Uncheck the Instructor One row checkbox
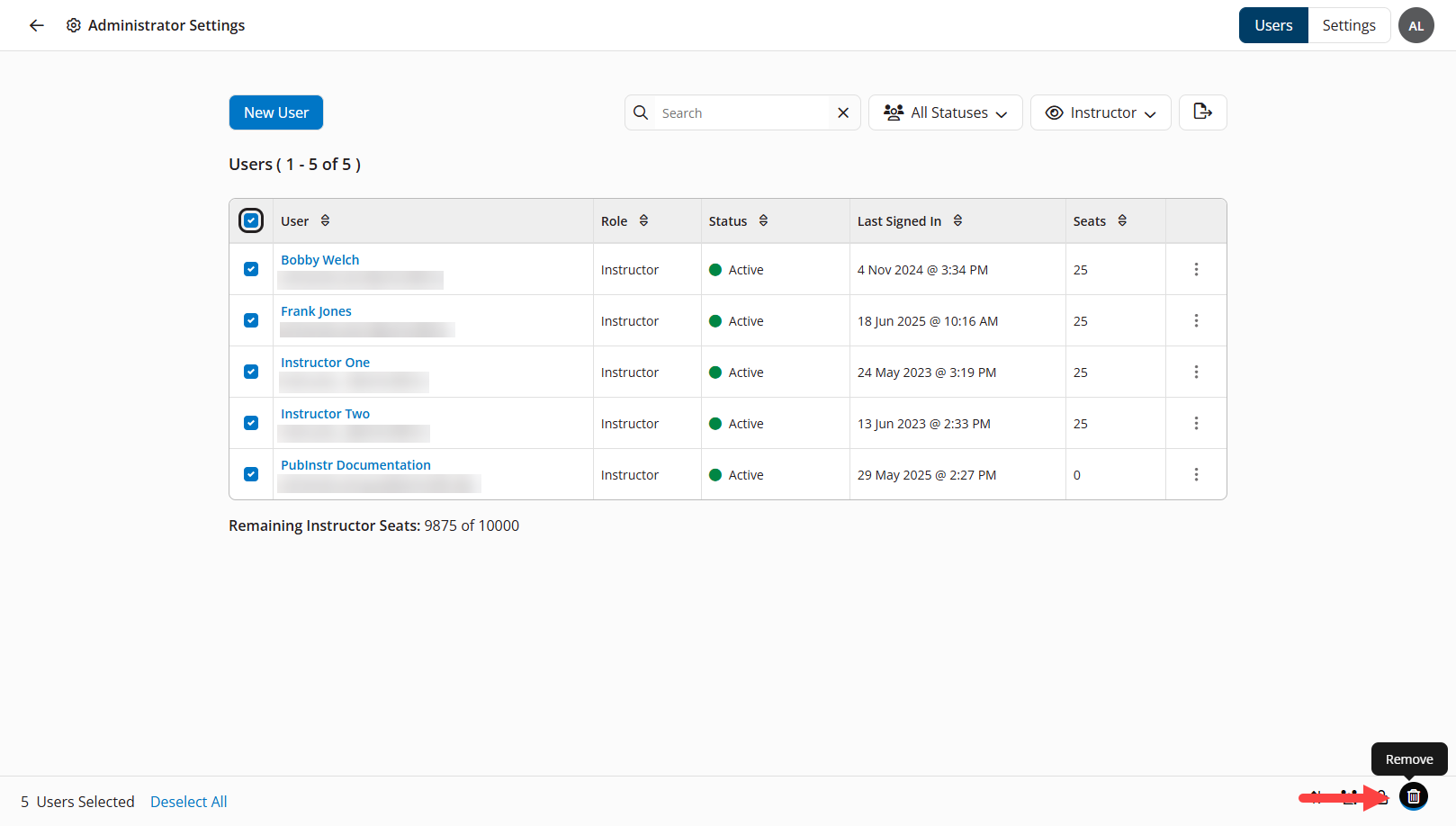Screen dimensions: 1456x826 click(x=251, y=372)
